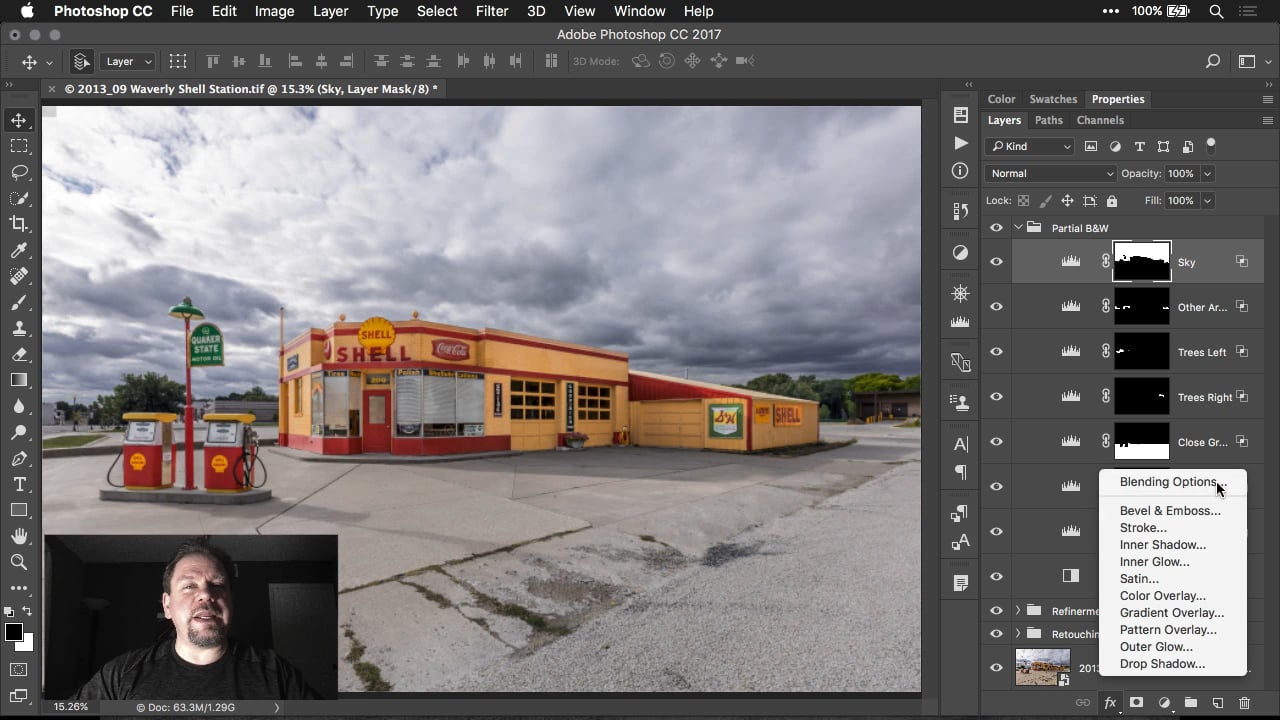
Task: Hide the Sky layer
Action: tap(996, 262)
